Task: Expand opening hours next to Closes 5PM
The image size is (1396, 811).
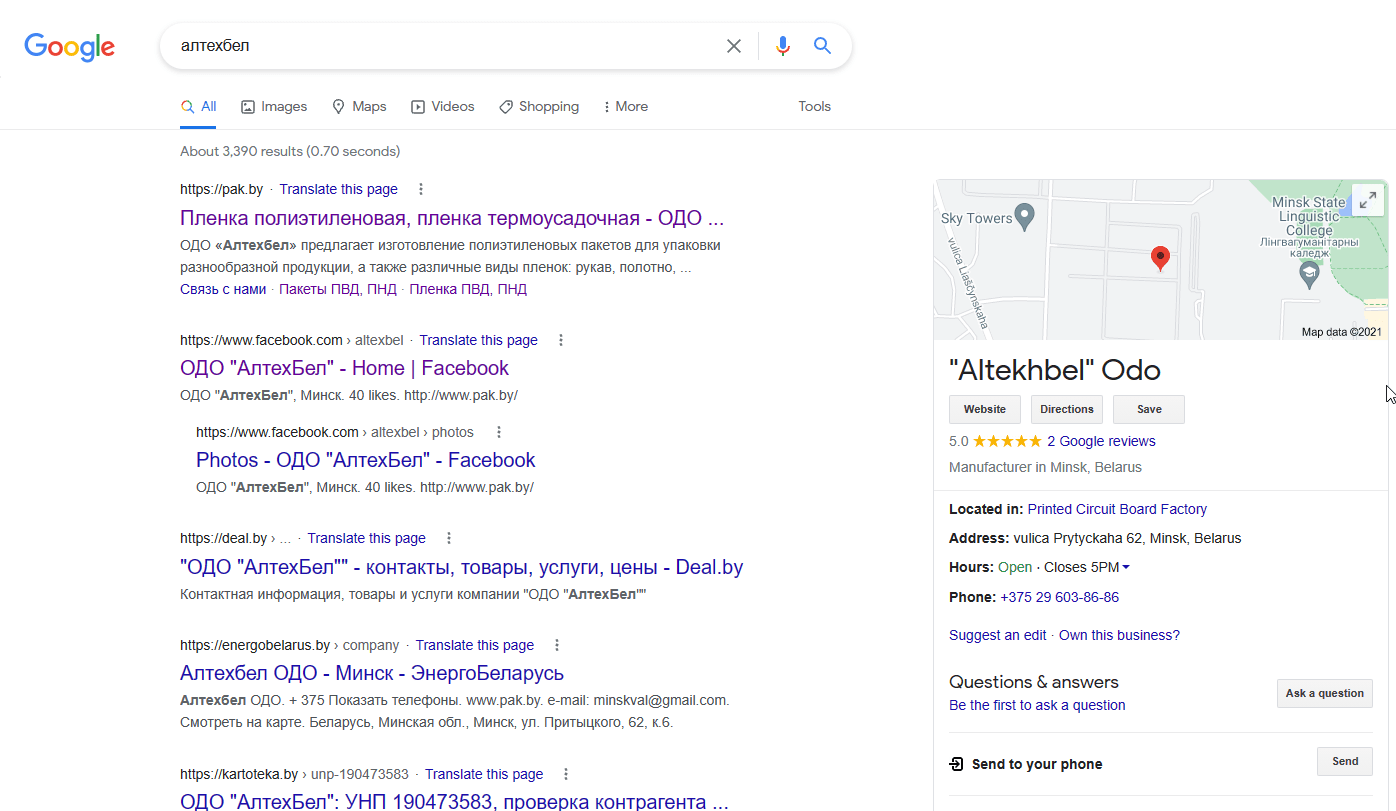Action: click(x=1126, y=568)
